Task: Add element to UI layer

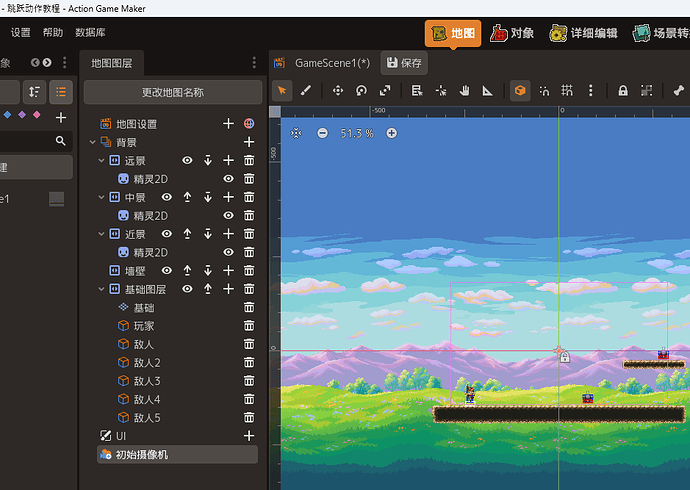Action: 249,436
